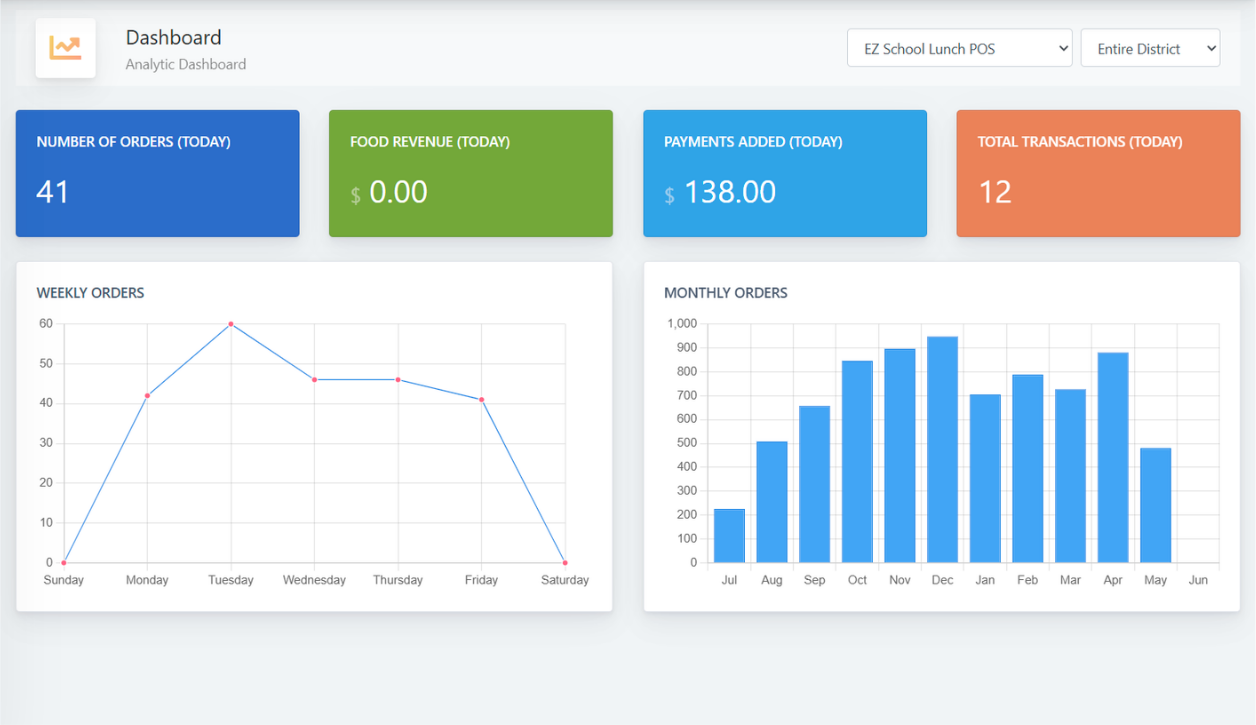Click the Friday data point marker
The image size is (1256, 725).
(481, 400)
